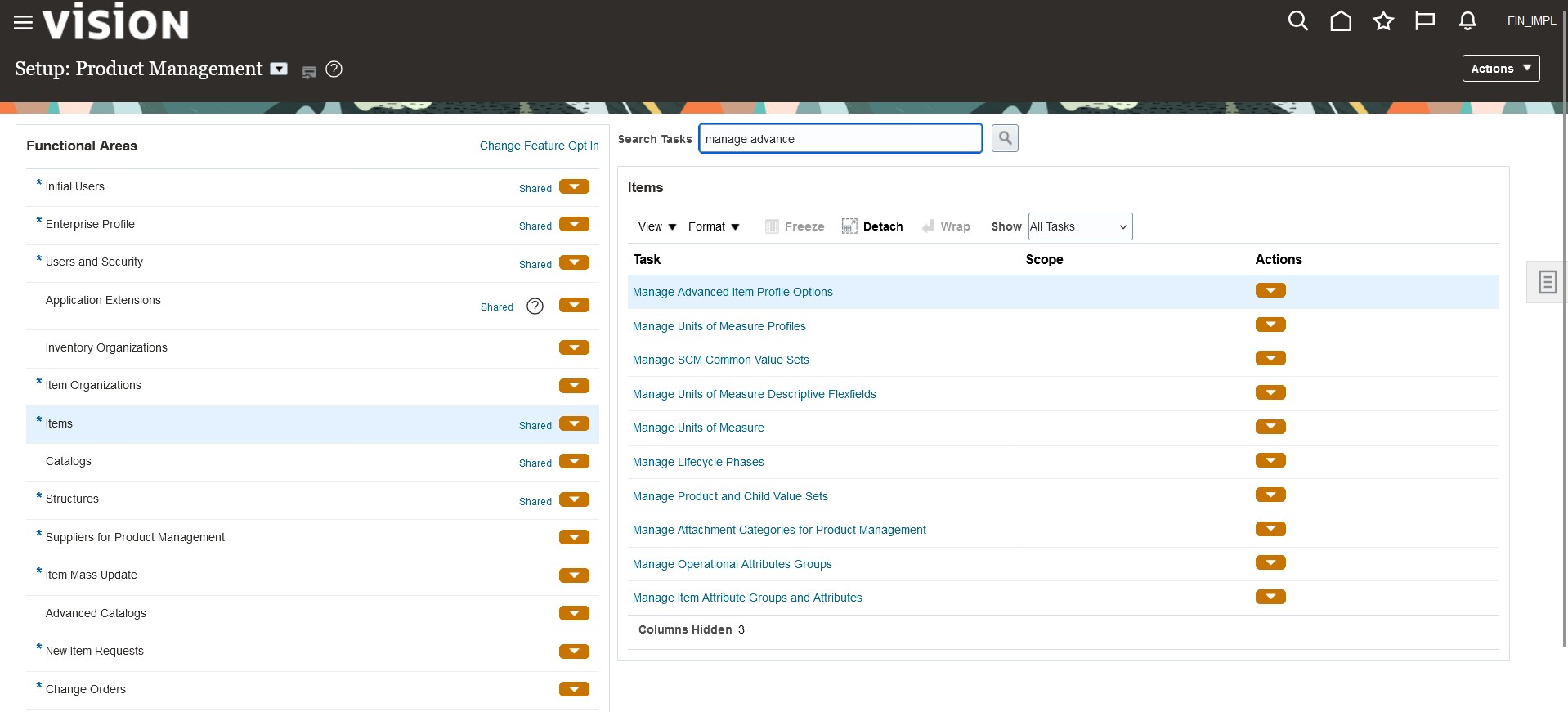The width and height of the screenshot is (1568, 712).
Task: Open Manage SCM Common Value Sets task
Action: click(720, 360)
